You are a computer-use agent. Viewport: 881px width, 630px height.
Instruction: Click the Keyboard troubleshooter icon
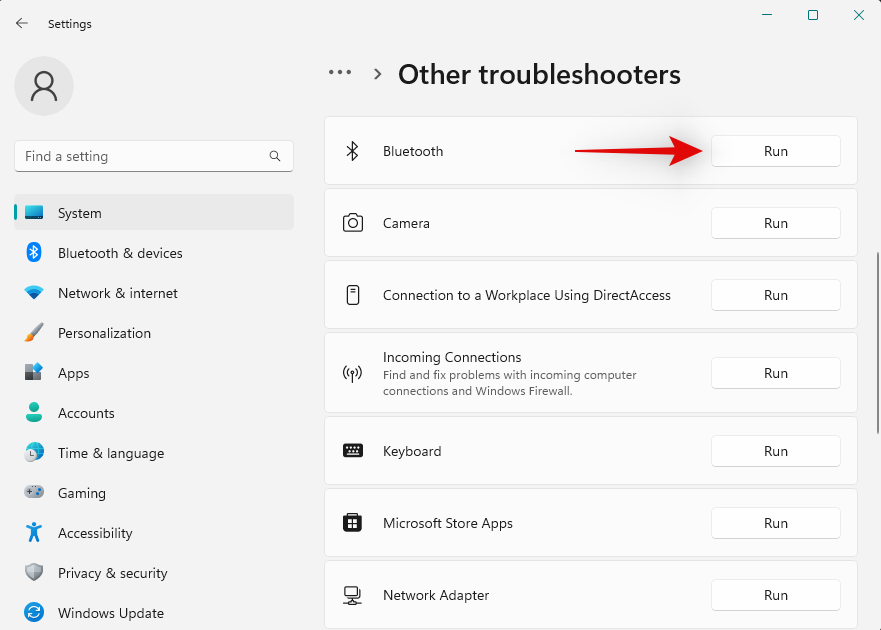pos(353,451)
